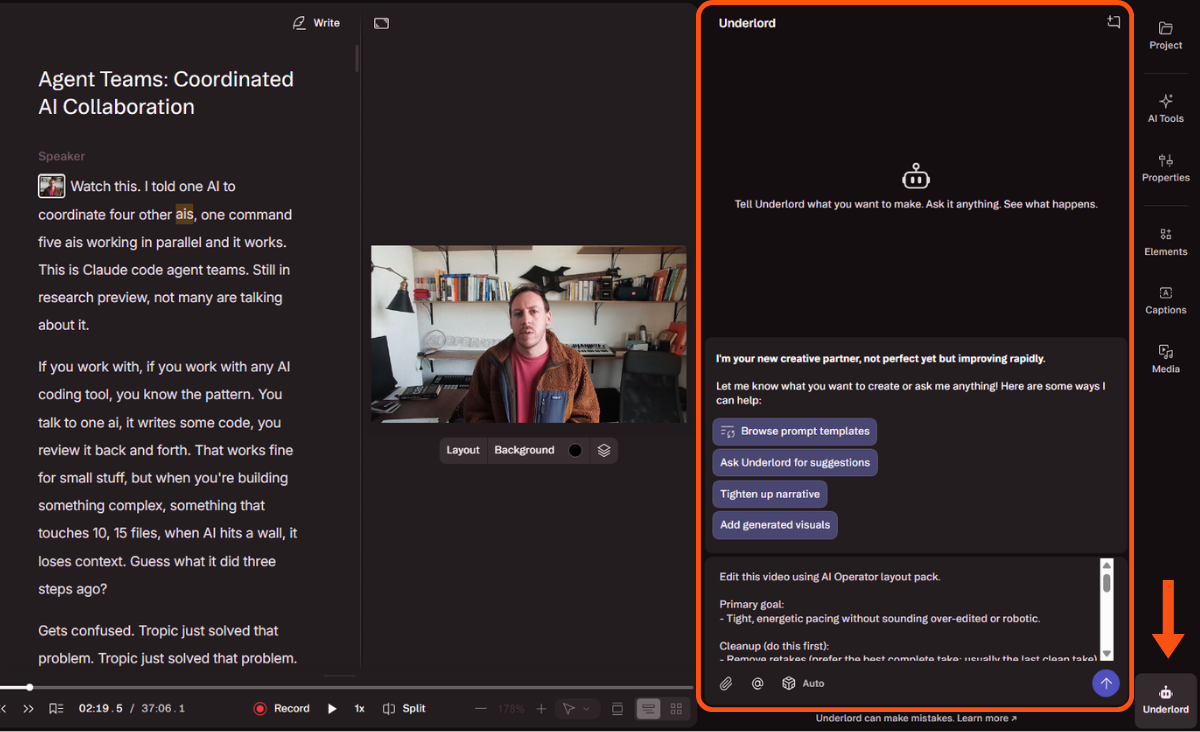Screen dimensions: 1200x732
Task: Open the Elements panel
Action: click(x=1165, y=242)
